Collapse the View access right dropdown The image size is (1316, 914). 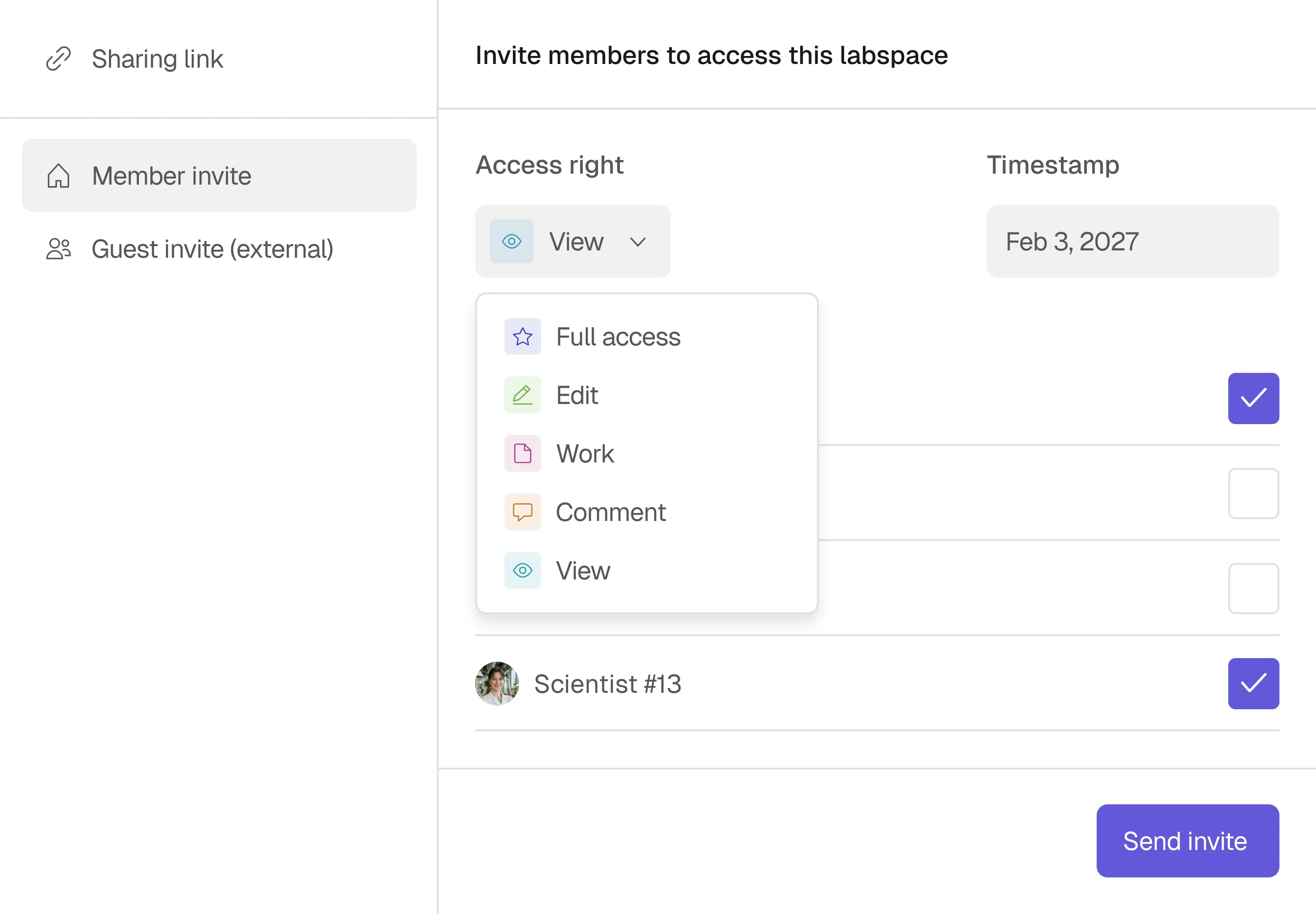[x=573, y=241]
